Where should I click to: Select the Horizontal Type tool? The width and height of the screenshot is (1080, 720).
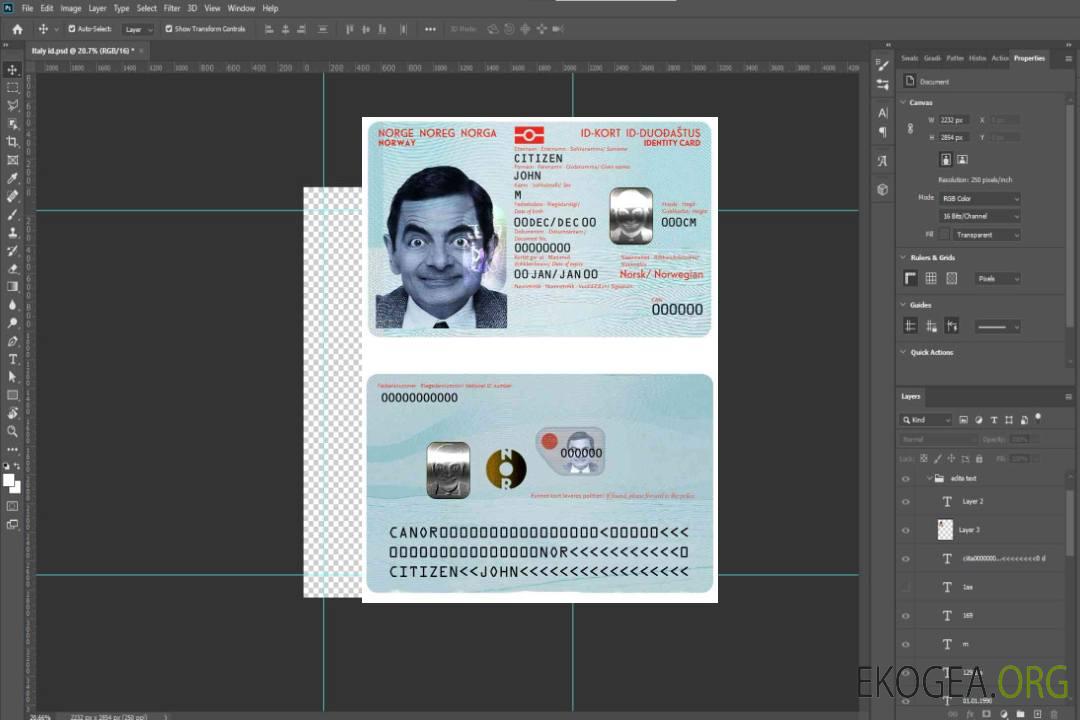(13, 359)
